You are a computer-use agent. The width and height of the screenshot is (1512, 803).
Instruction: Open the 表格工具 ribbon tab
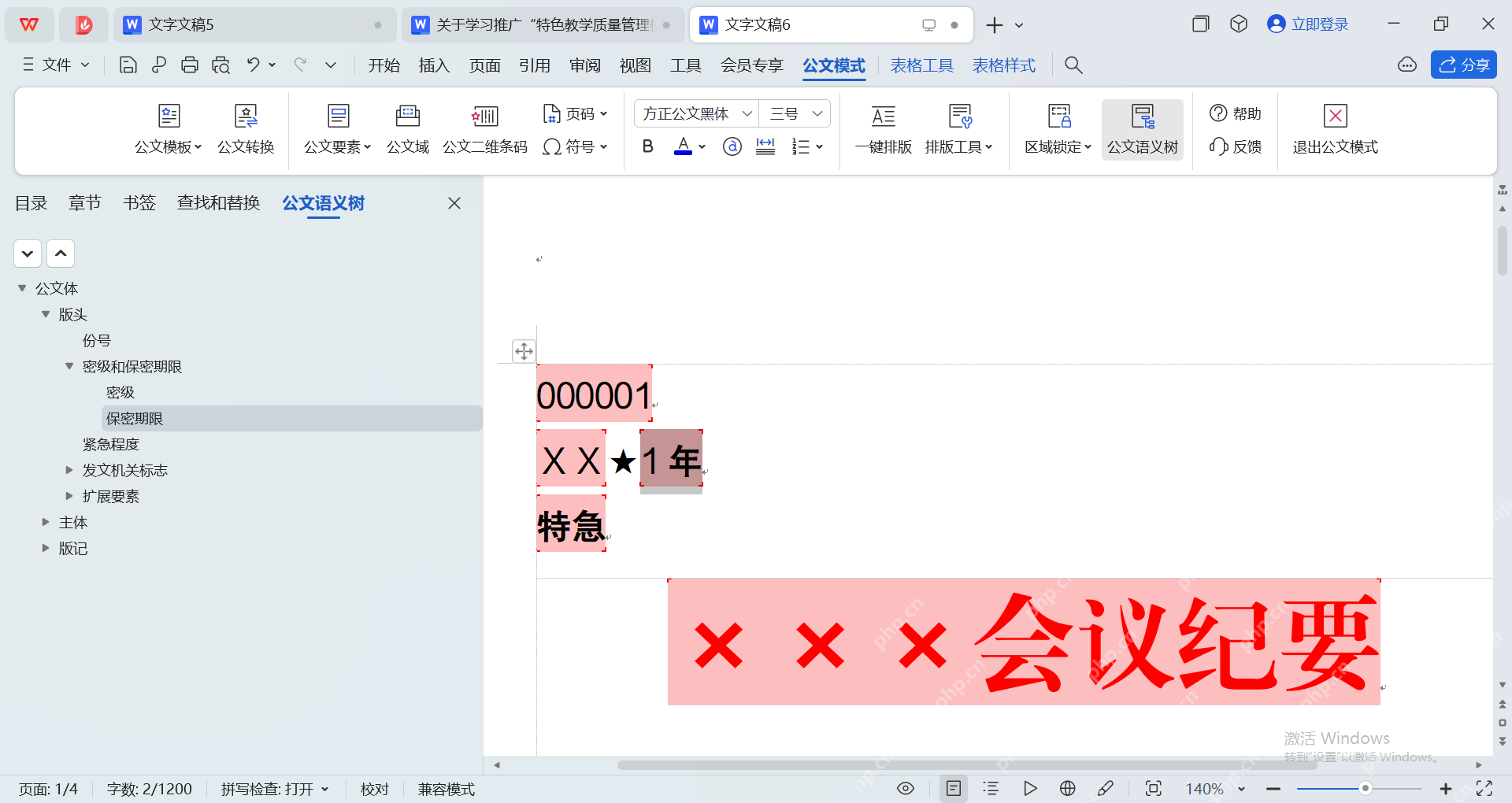922,65
